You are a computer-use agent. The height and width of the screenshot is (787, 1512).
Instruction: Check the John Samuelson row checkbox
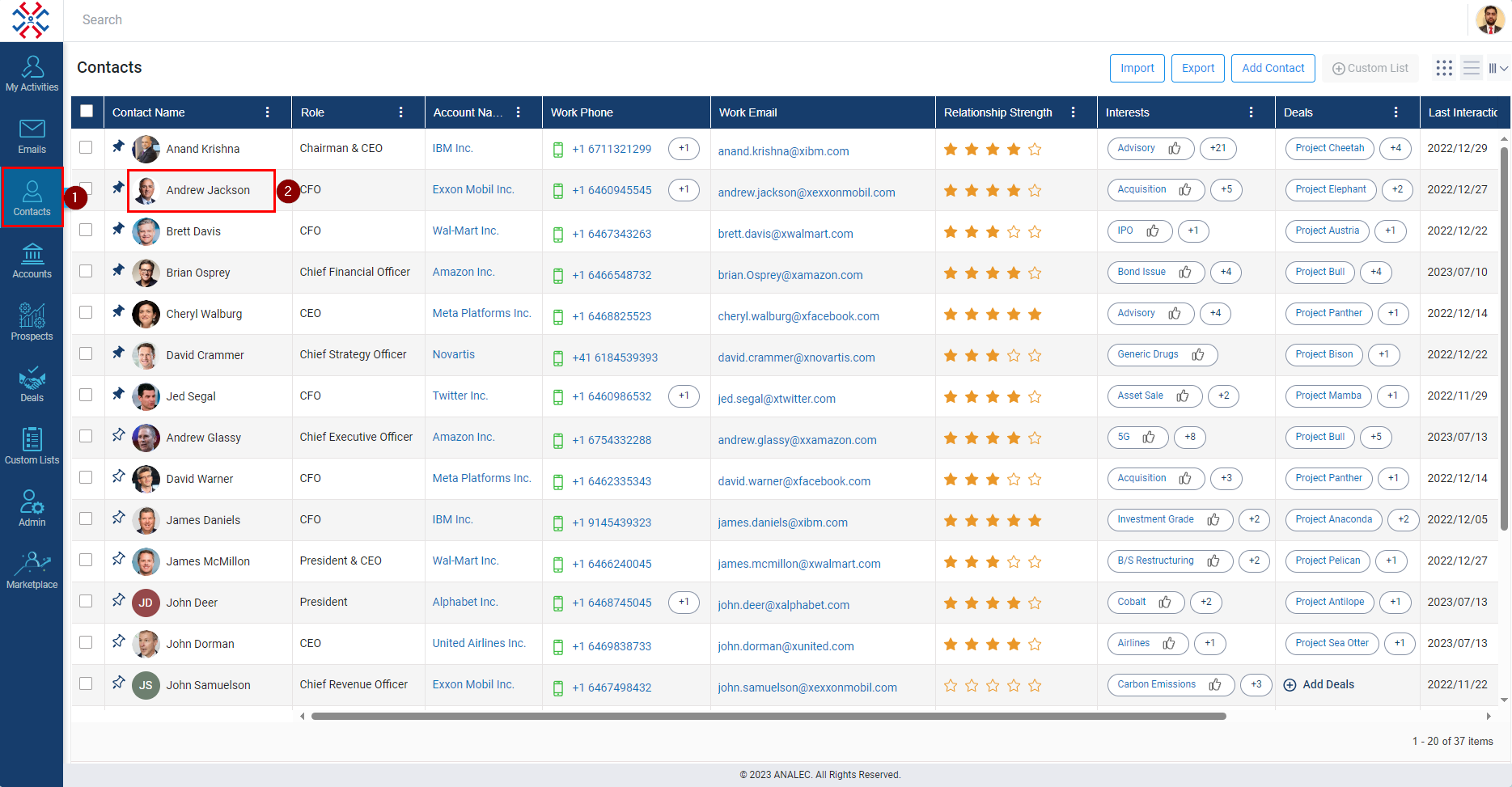pos(86,683)
